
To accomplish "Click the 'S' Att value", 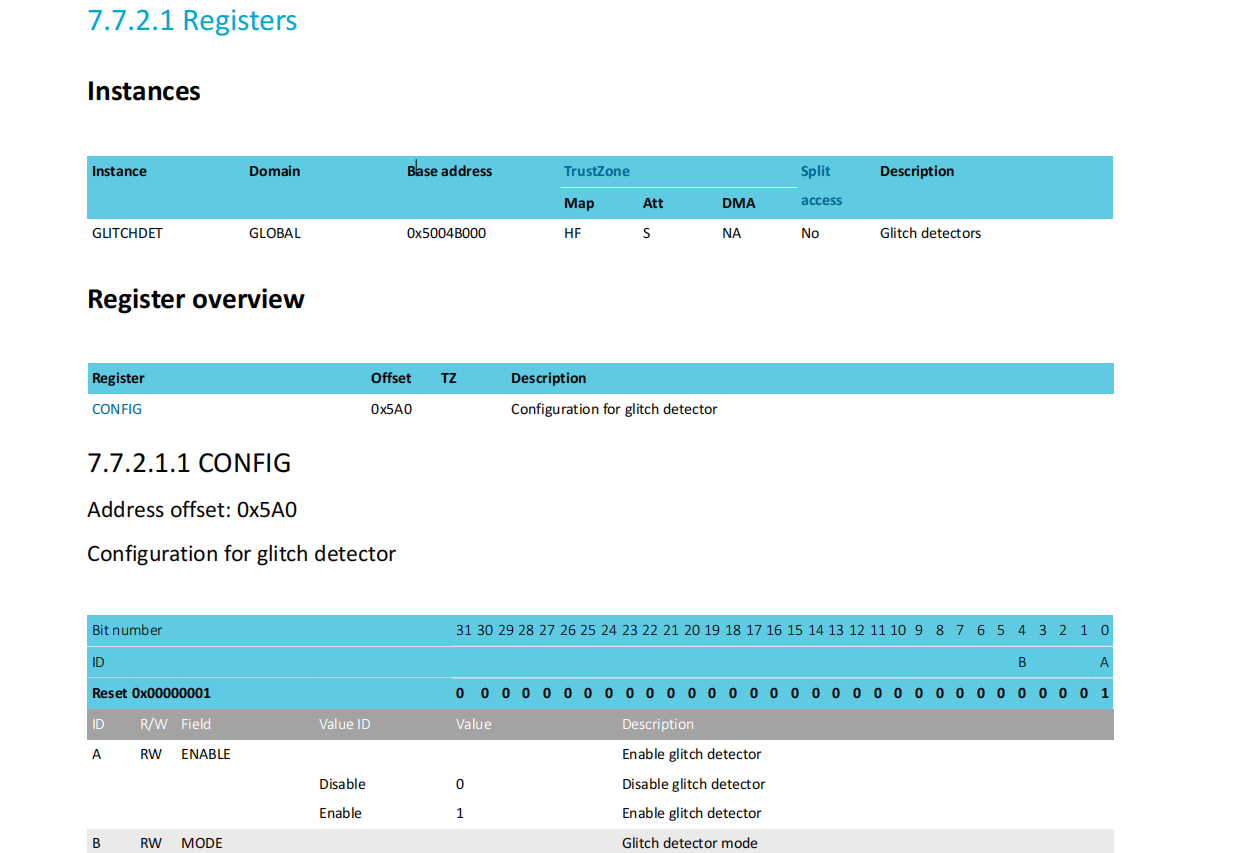I will pyautogui.click(x=647, y=233).
